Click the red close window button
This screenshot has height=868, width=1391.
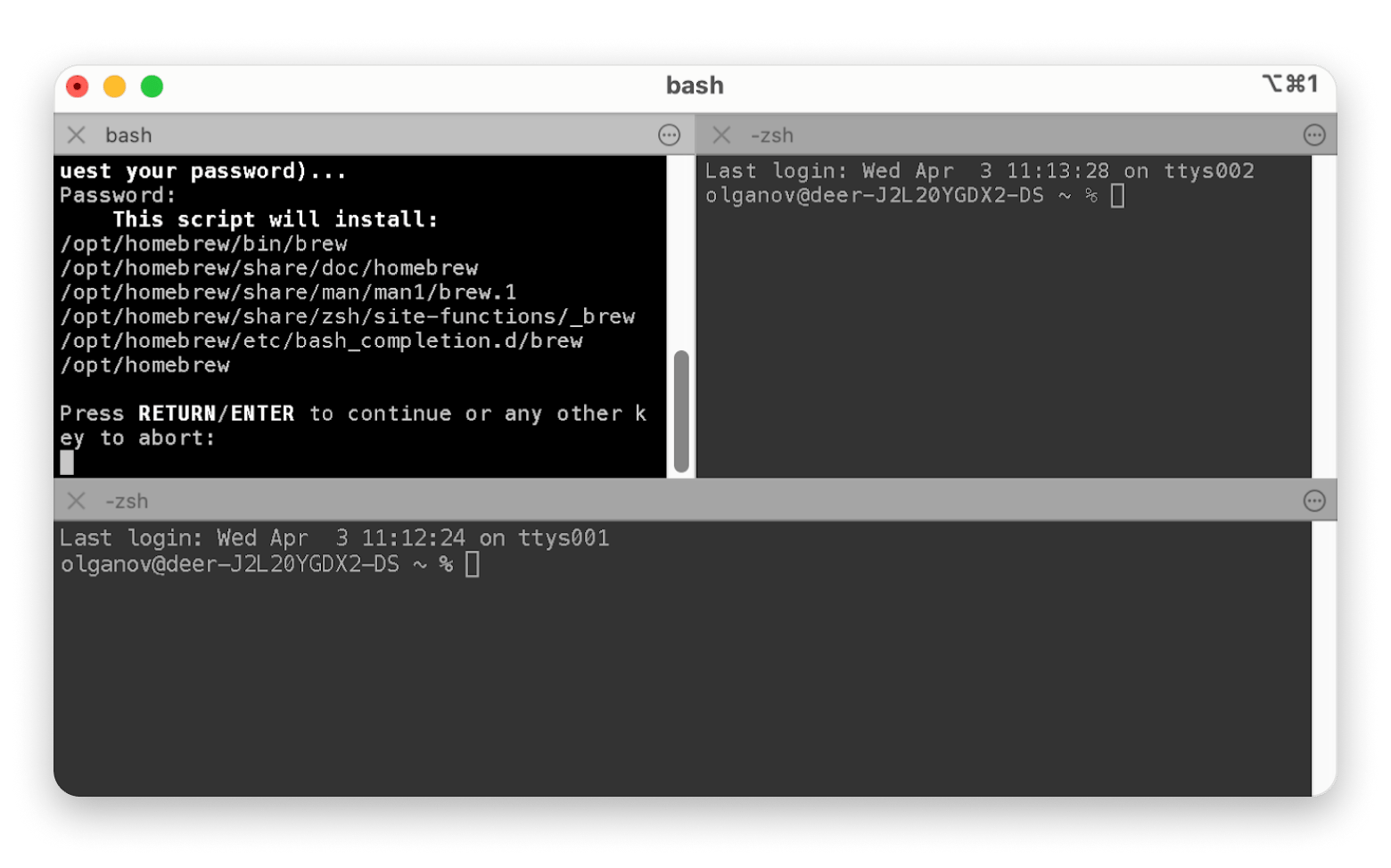click(x=78, y=86)
